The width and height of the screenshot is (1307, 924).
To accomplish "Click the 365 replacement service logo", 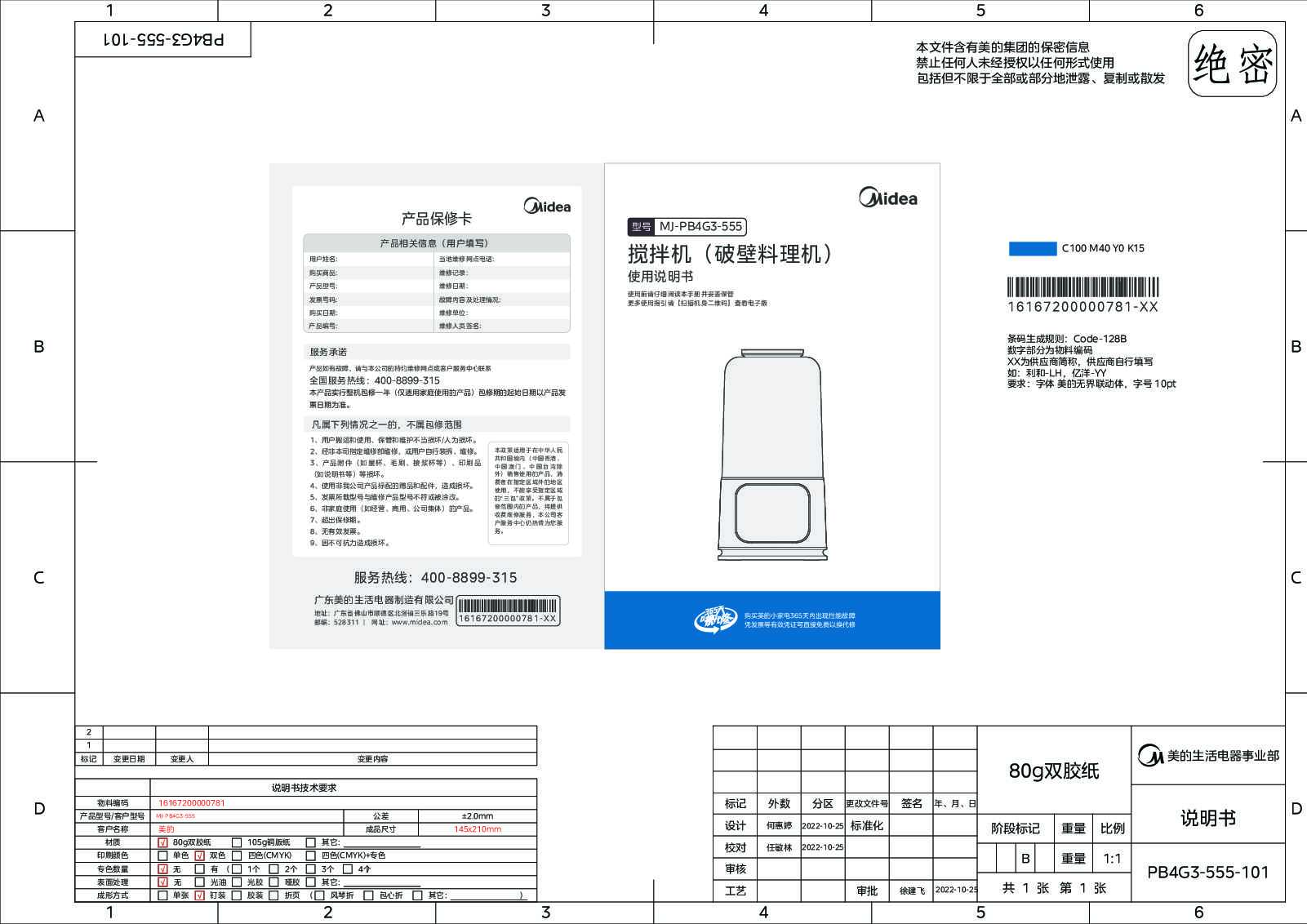I will pyautogui.click(x=715, y=620).
